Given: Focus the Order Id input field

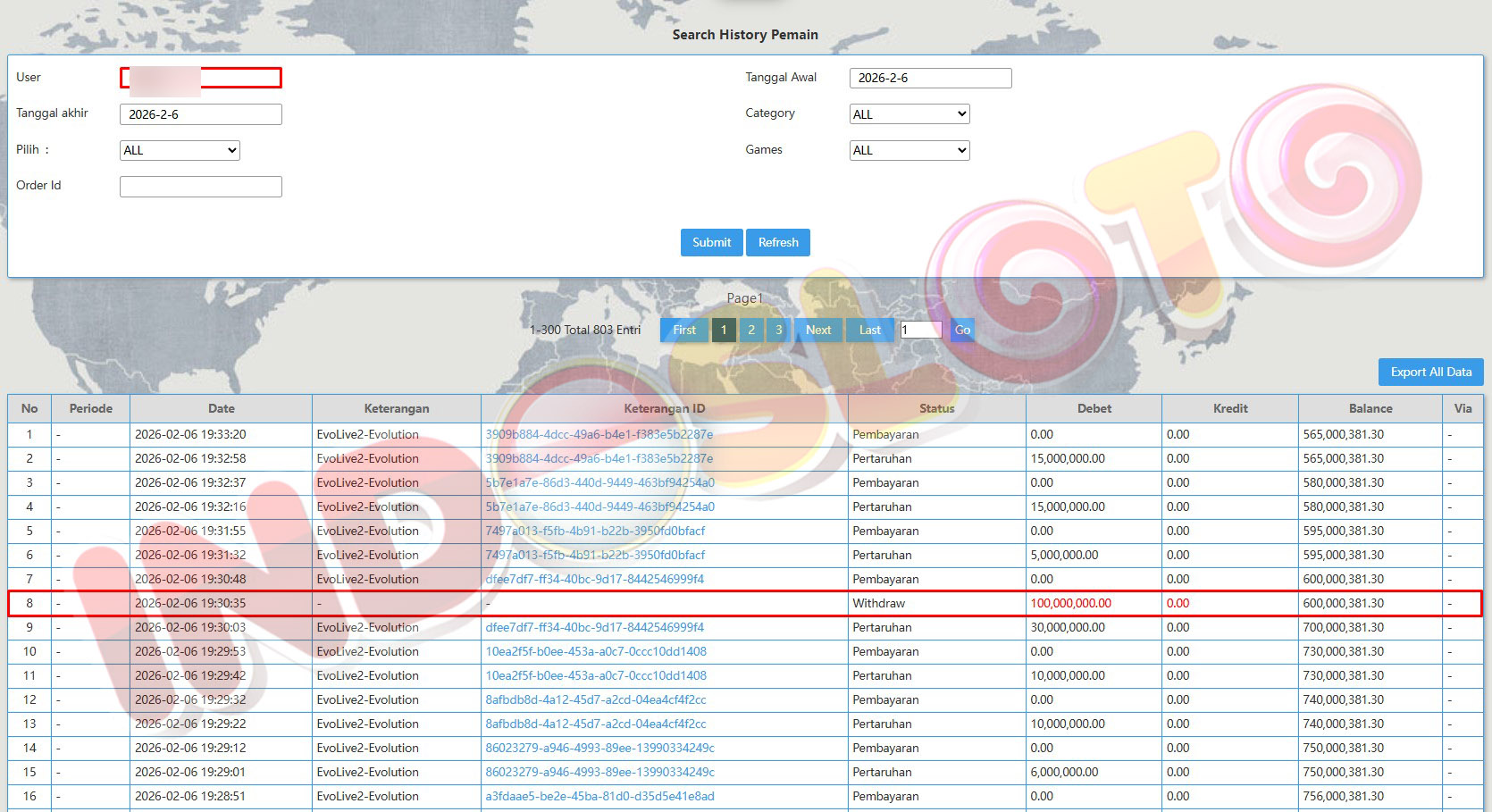Looking at the screenshot, I should [x=201, y=187].
